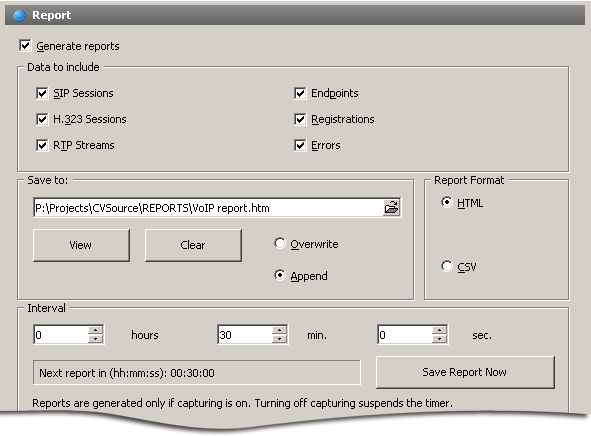Increase the seconds spinner value
This screenshot has height=436, width=591.
[x=439, y=330]
